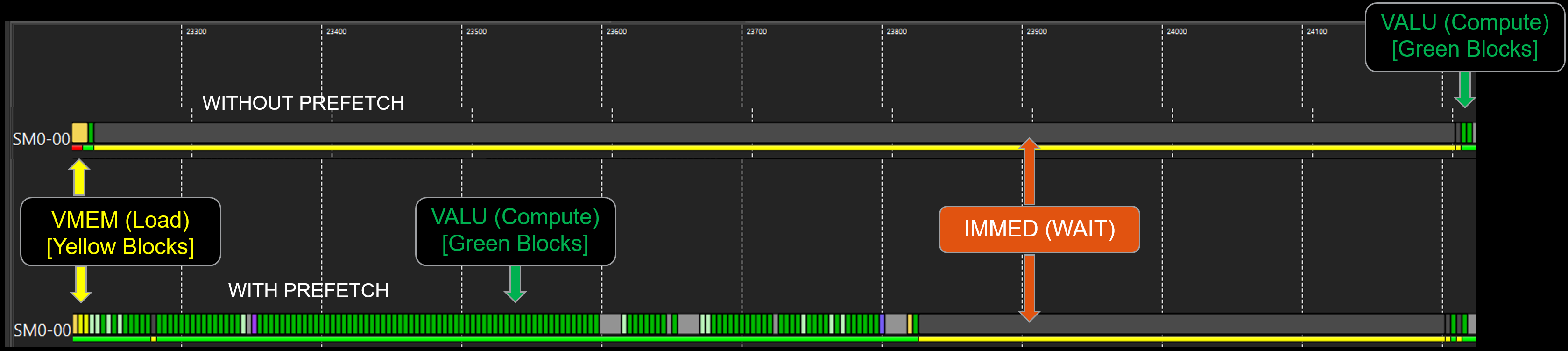Click the 23400 cycle marker on the ruler
The image size is (1568, 351).
click(x=336, y=31)
